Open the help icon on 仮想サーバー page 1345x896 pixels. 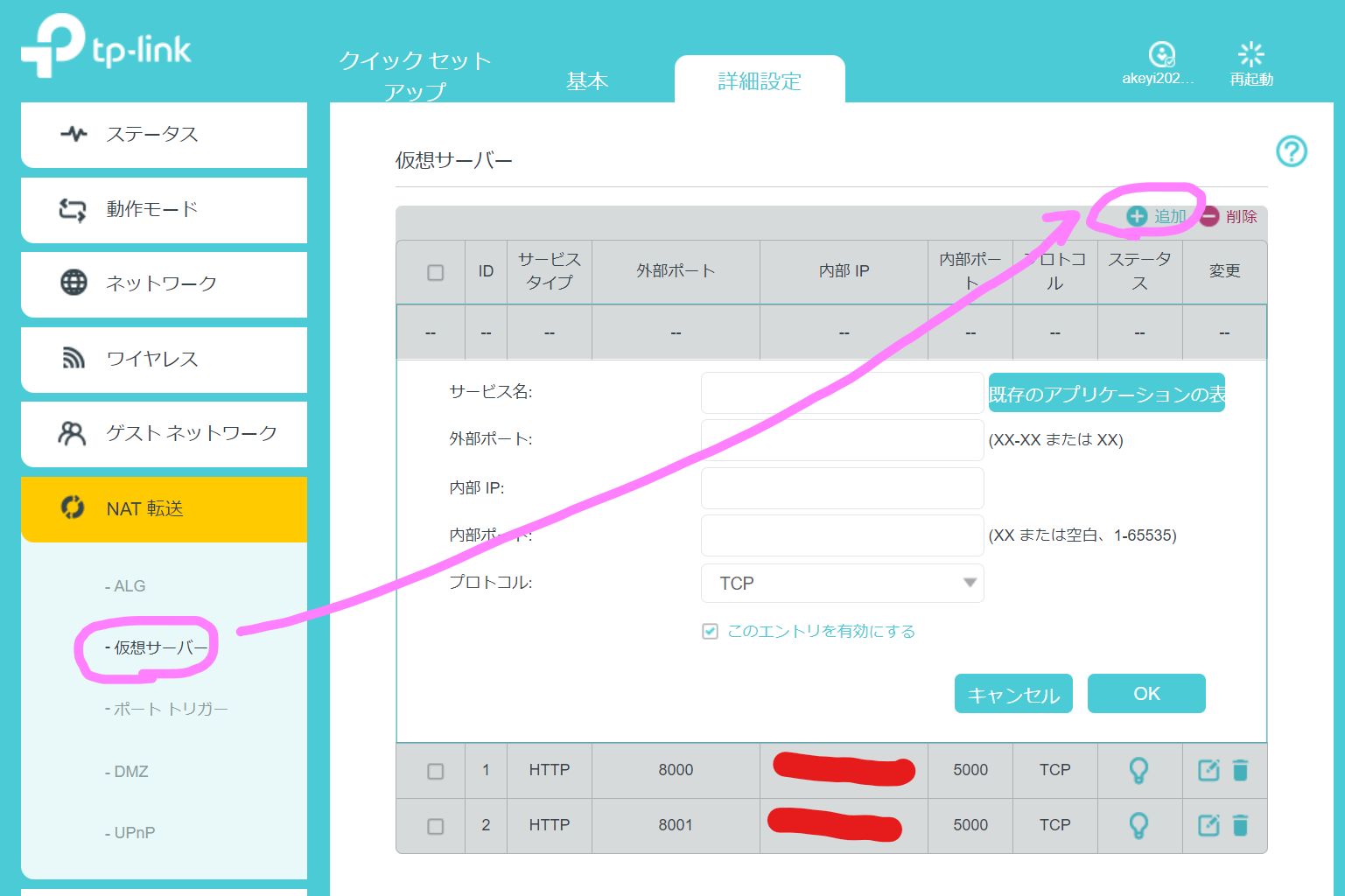[x=1292, y=152]
